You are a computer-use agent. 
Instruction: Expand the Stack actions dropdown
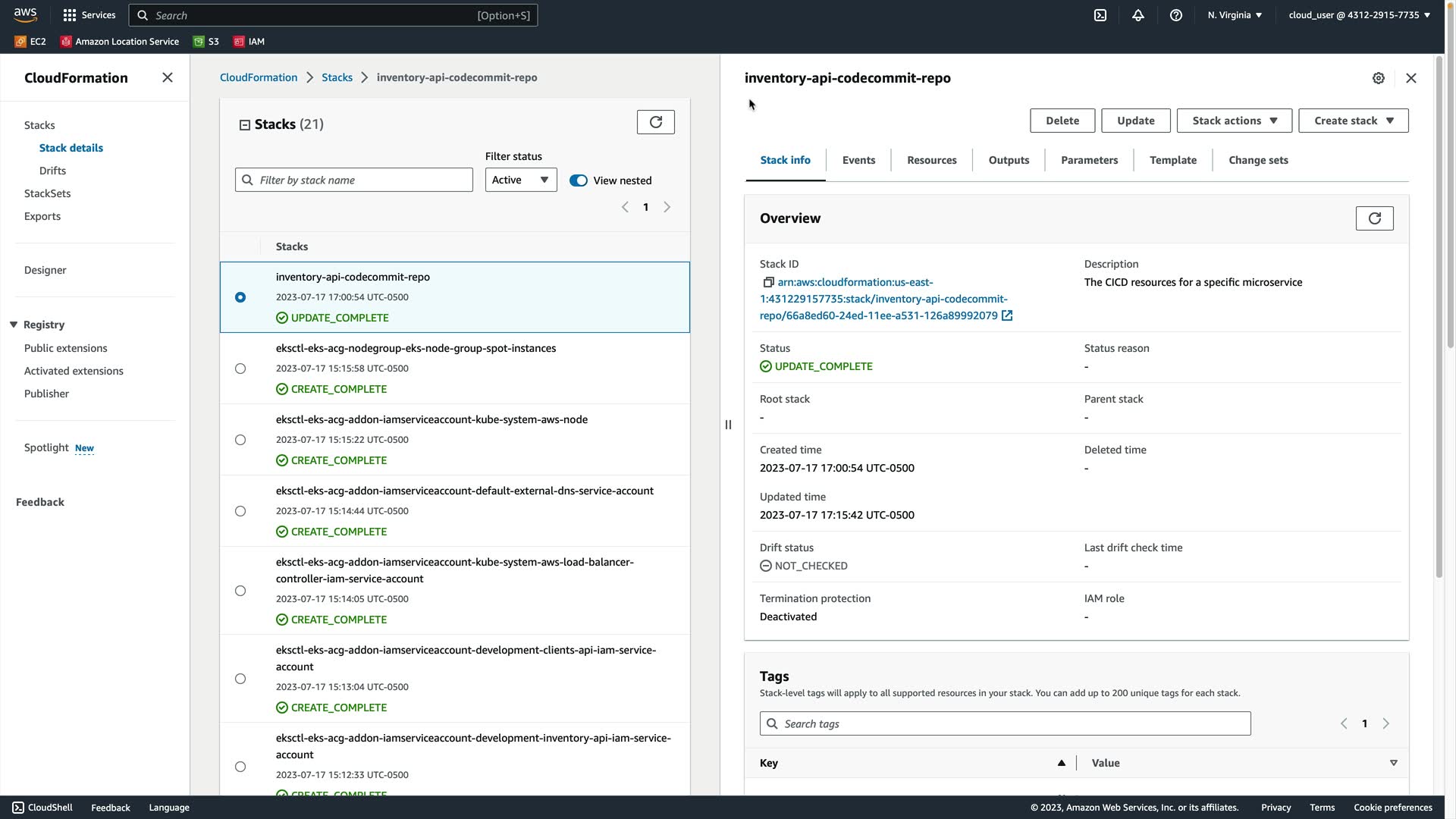(1234, 121)
